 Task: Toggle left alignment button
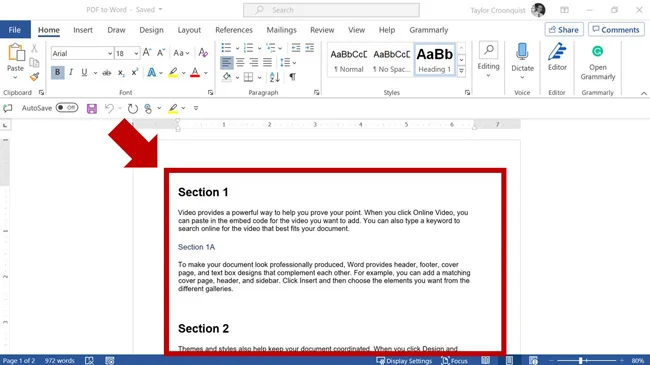[227, 63]
